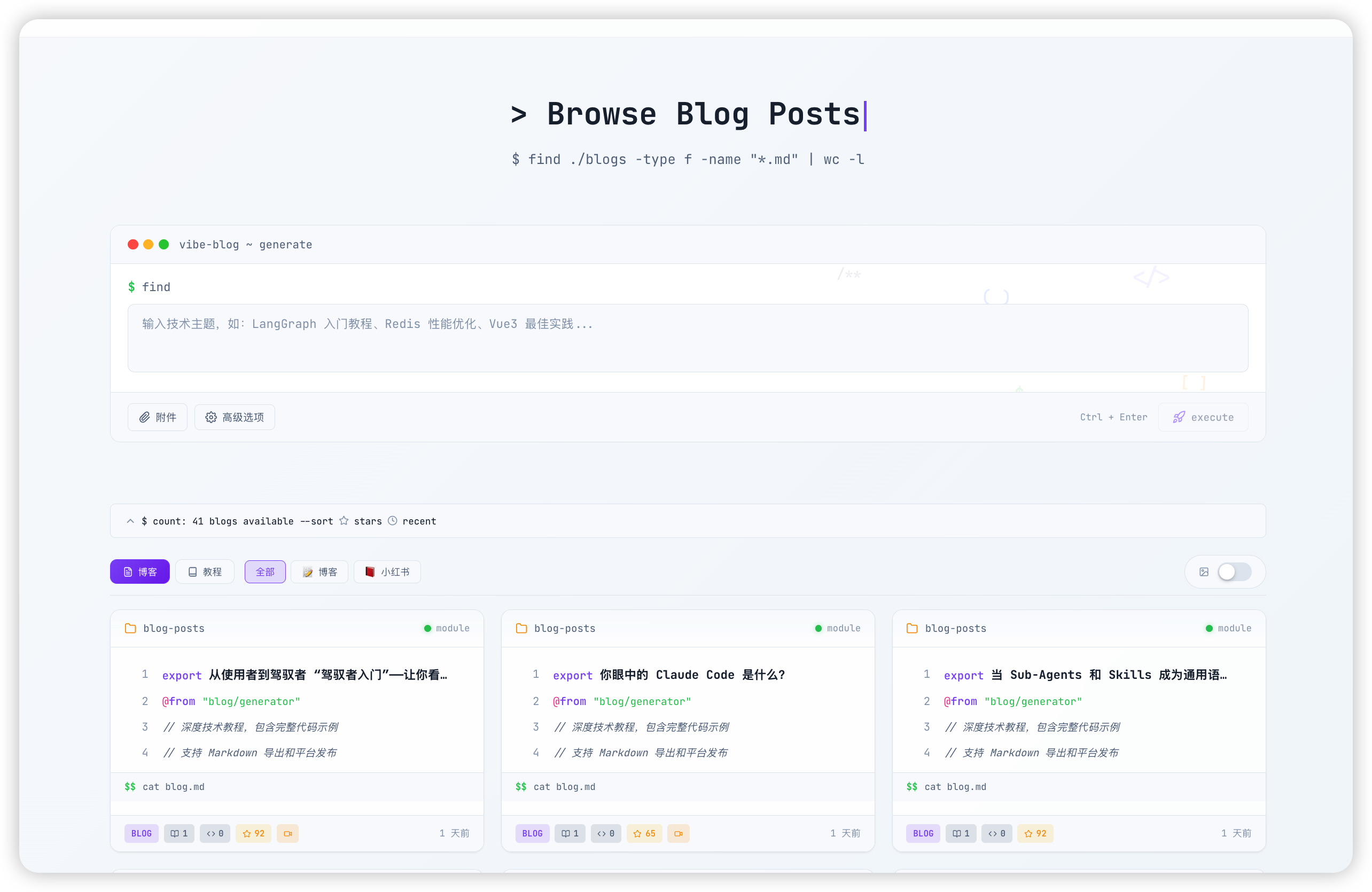Sort blogs by stars
Image resolution: width=1372 pixels, height=892 pixels.
click(360, 521)
